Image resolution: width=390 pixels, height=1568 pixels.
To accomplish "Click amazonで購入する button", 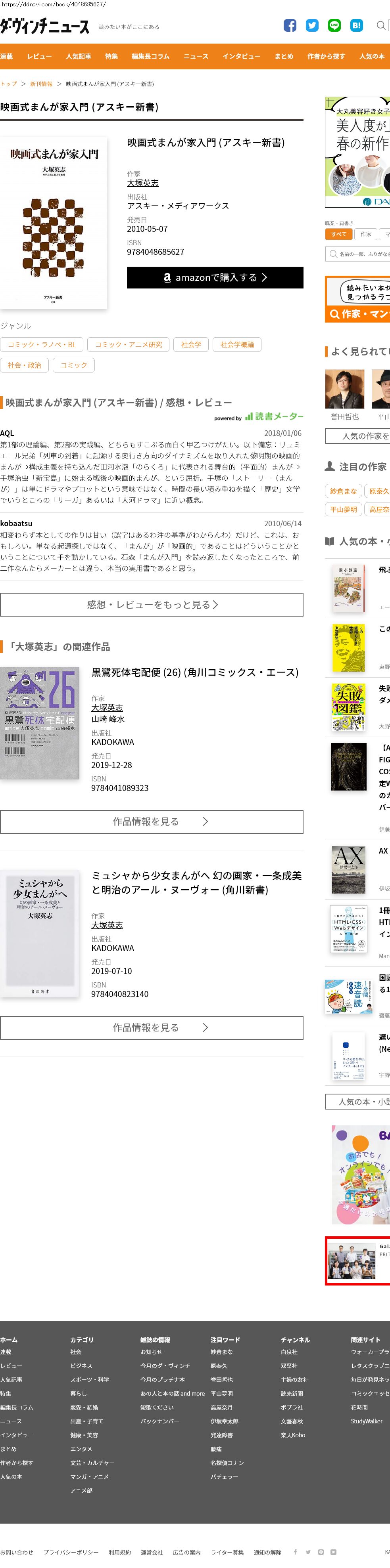I will (x=215, y=277).
